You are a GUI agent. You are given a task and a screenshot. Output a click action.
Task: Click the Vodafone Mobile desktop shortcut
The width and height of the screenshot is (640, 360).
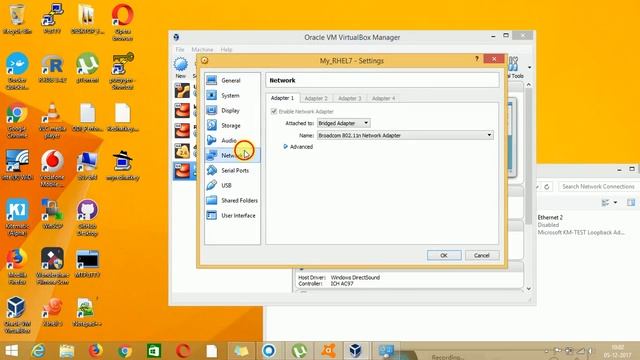52,168
